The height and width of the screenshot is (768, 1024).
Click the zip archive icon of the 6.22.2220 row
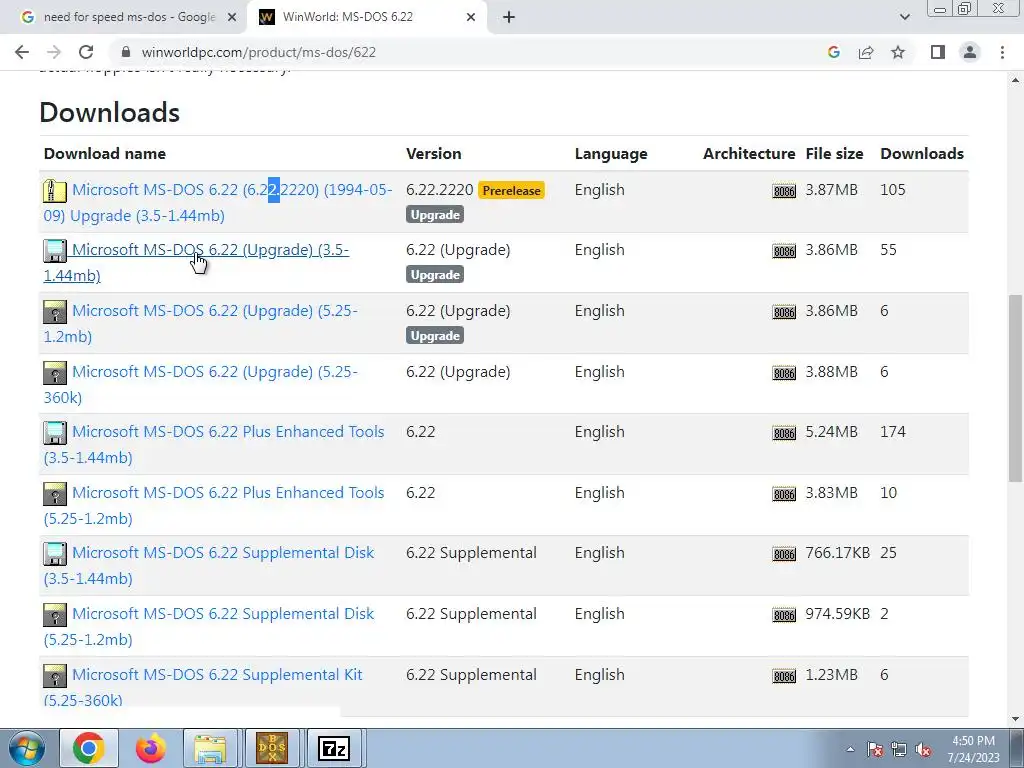click(55, 191)
